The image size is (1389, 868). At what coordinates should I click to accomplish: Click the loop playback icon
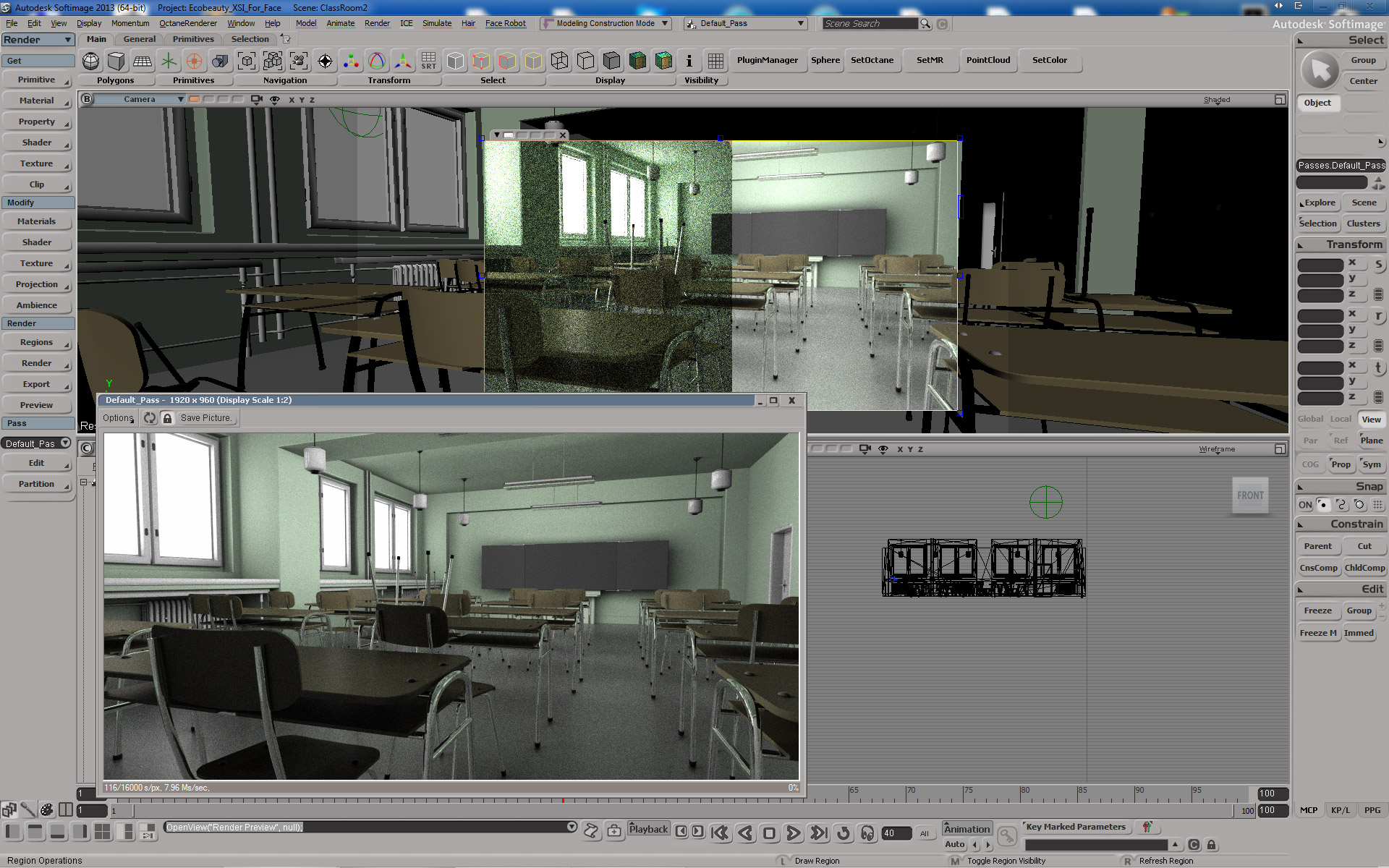843,833
